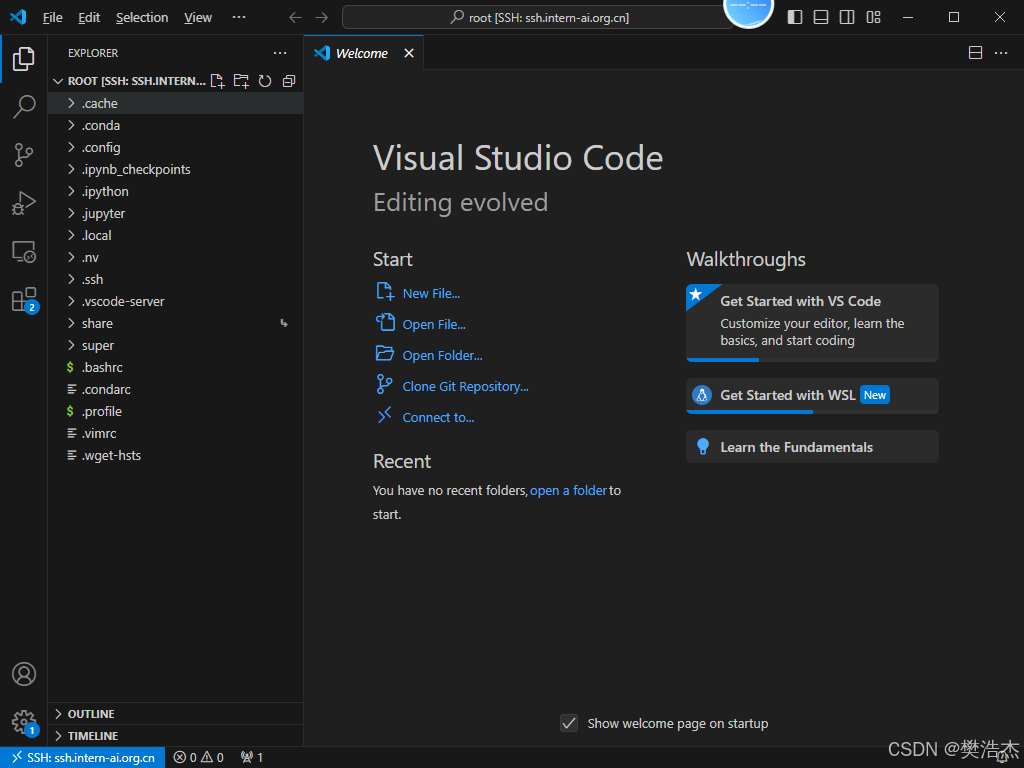Go forward with the navigation arrow
Image resolution: width=1024 pixels, height=768 pixels.
[321, 18]
